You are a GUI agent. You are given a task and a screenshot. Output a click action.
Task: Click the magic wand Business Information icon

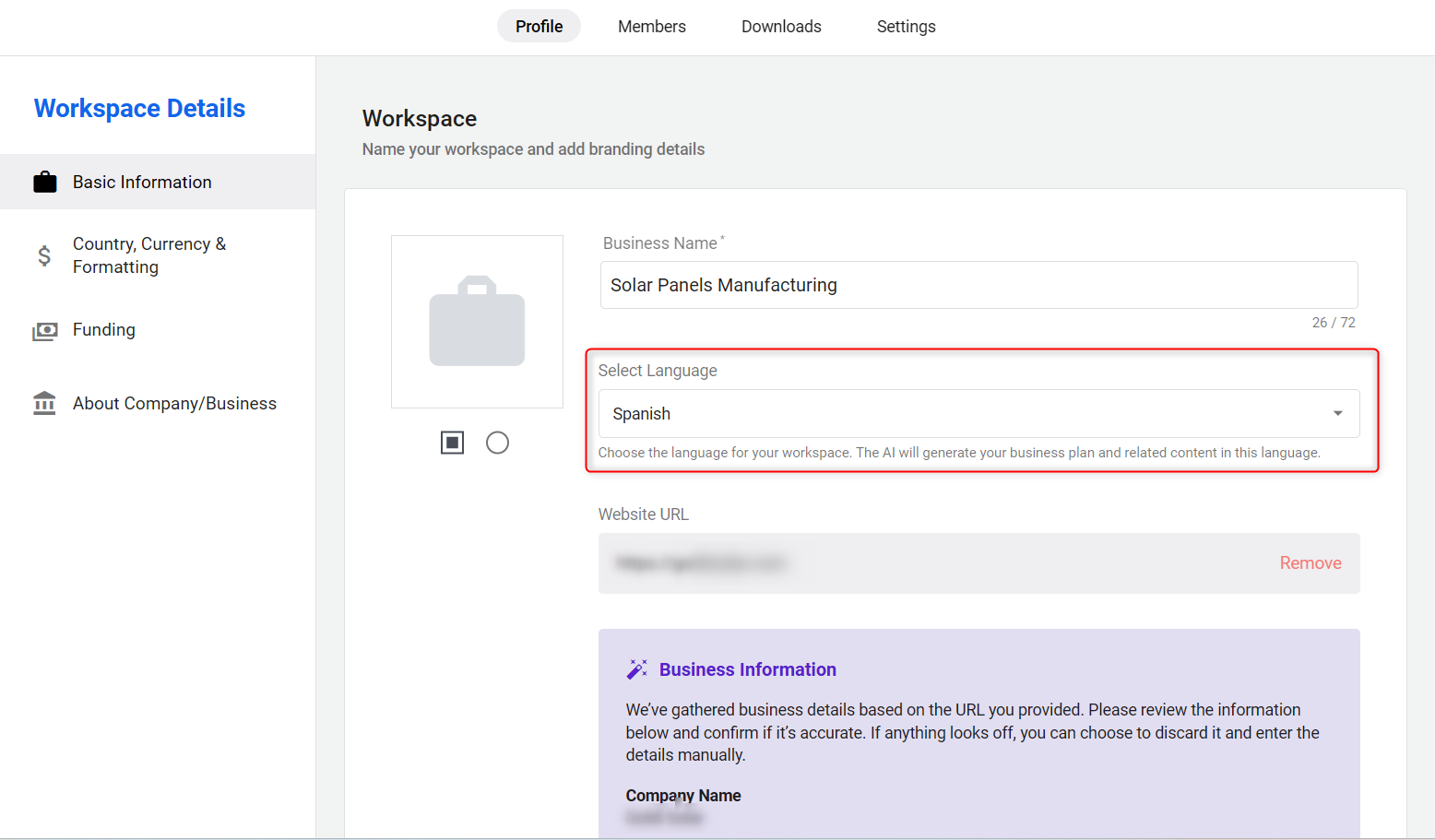tap(636, 669)
